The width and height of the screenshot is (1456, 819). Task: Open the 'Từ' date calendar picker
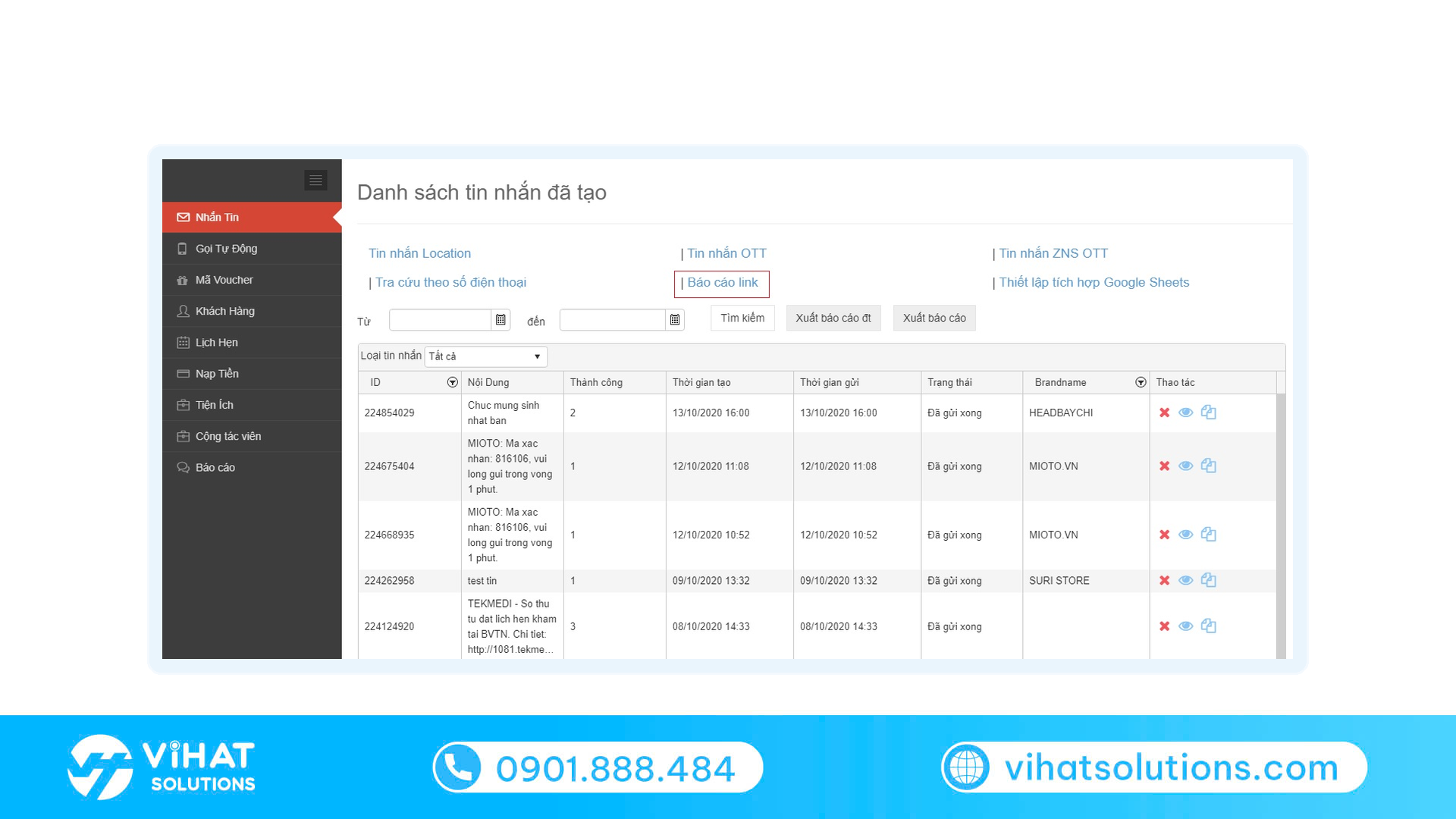click(x=500, y=320)
